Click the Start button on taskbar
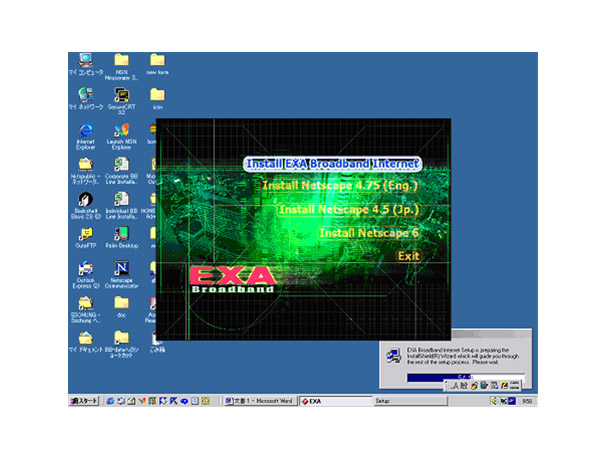600x453 pixels. 82,401
